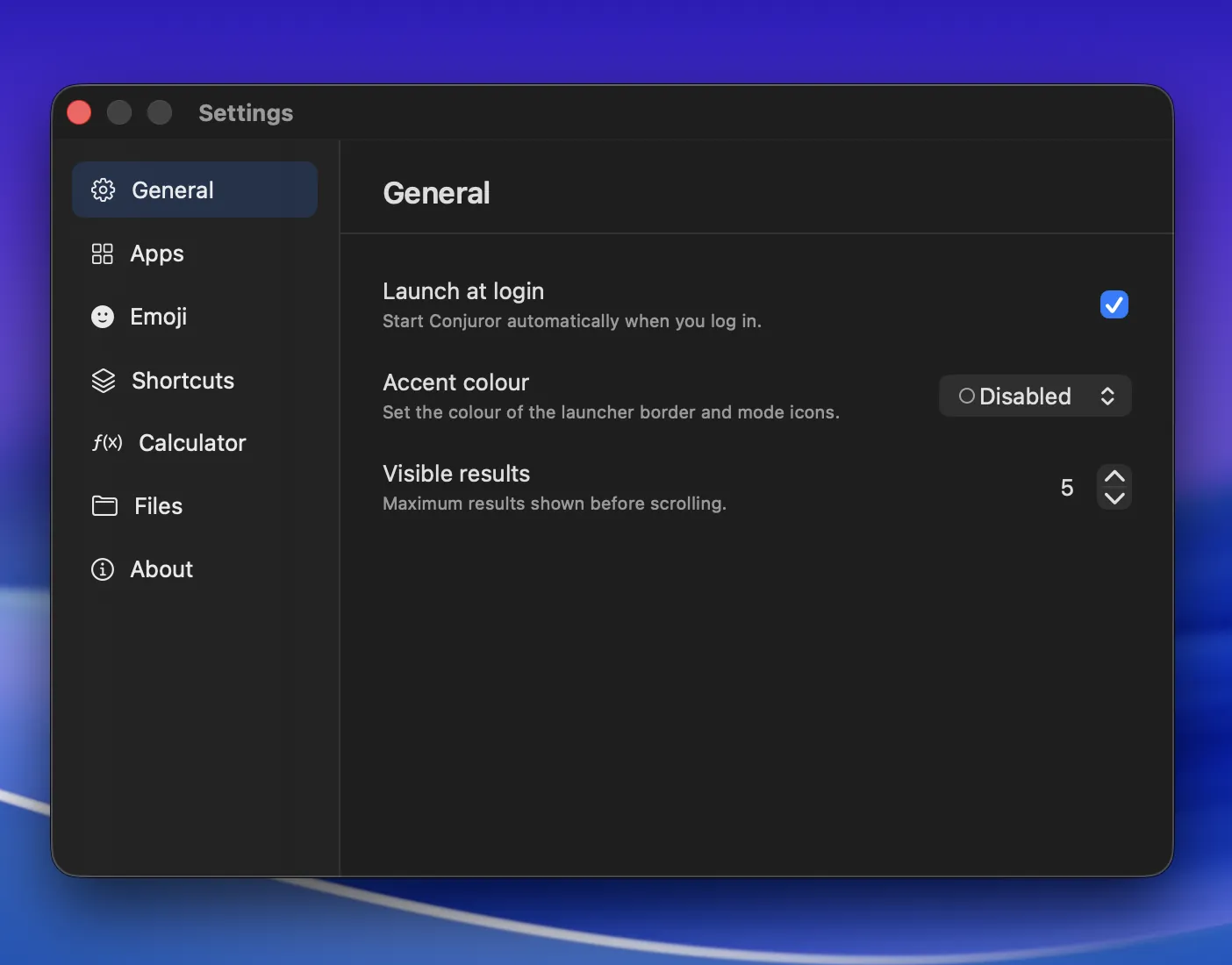Click the "Visible results" label
The height and width of the screenshot is (965, 1232).
(456, 474)
